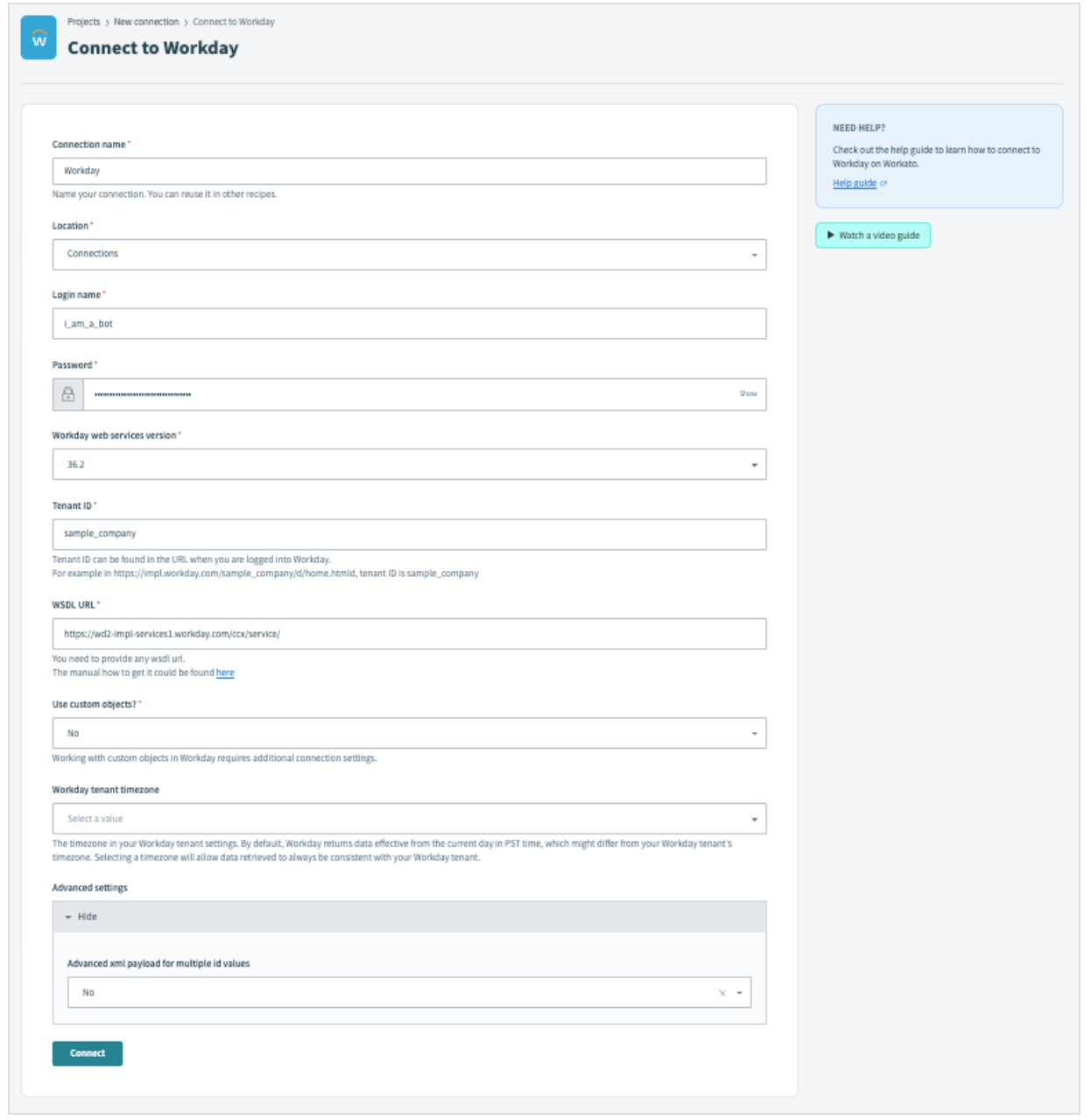The image size is (1091, 1120).
Task: Open Advanced xml payload dropdown arrow
Action: tap(740, 993)
